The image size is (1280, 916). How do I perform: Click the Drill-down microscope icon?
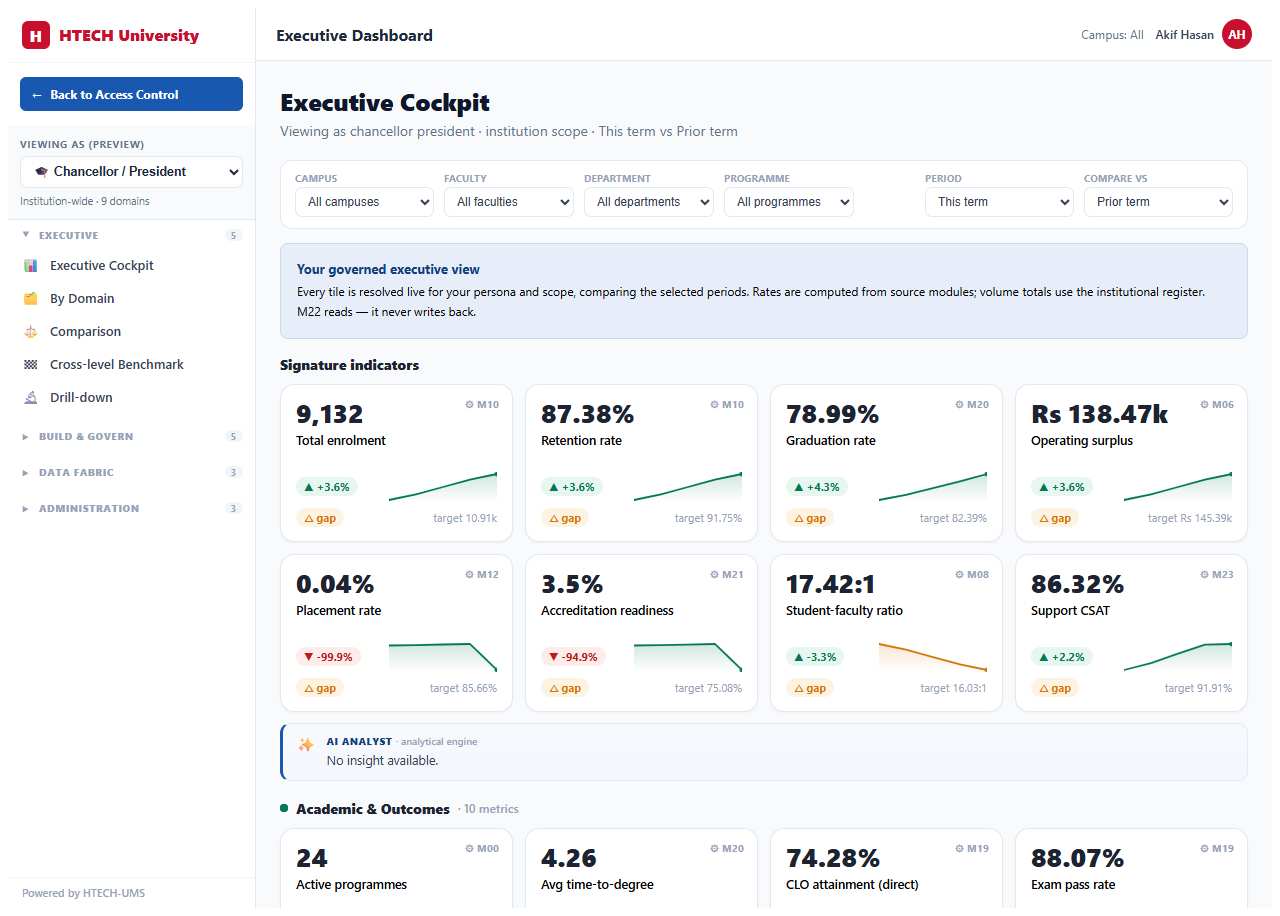[30, 398]
